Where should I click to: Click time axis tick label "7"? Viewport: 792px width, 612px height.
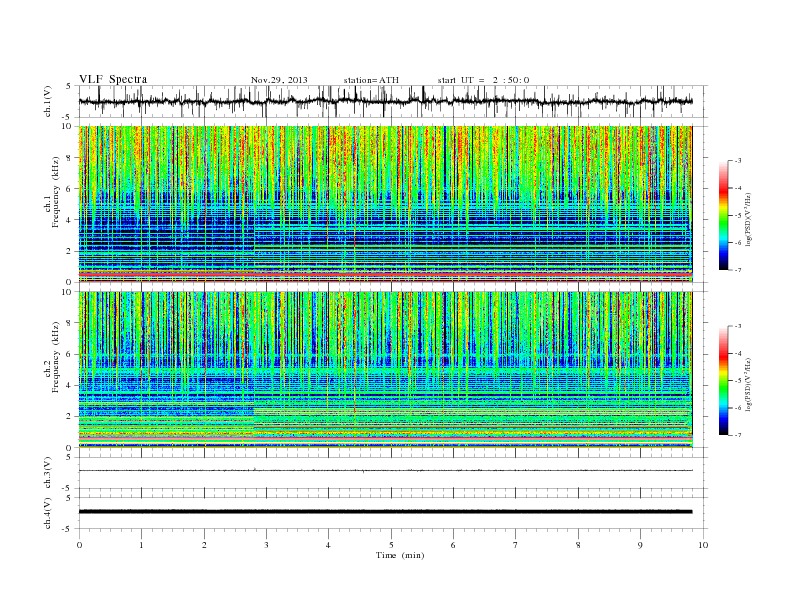click(516, 545)
